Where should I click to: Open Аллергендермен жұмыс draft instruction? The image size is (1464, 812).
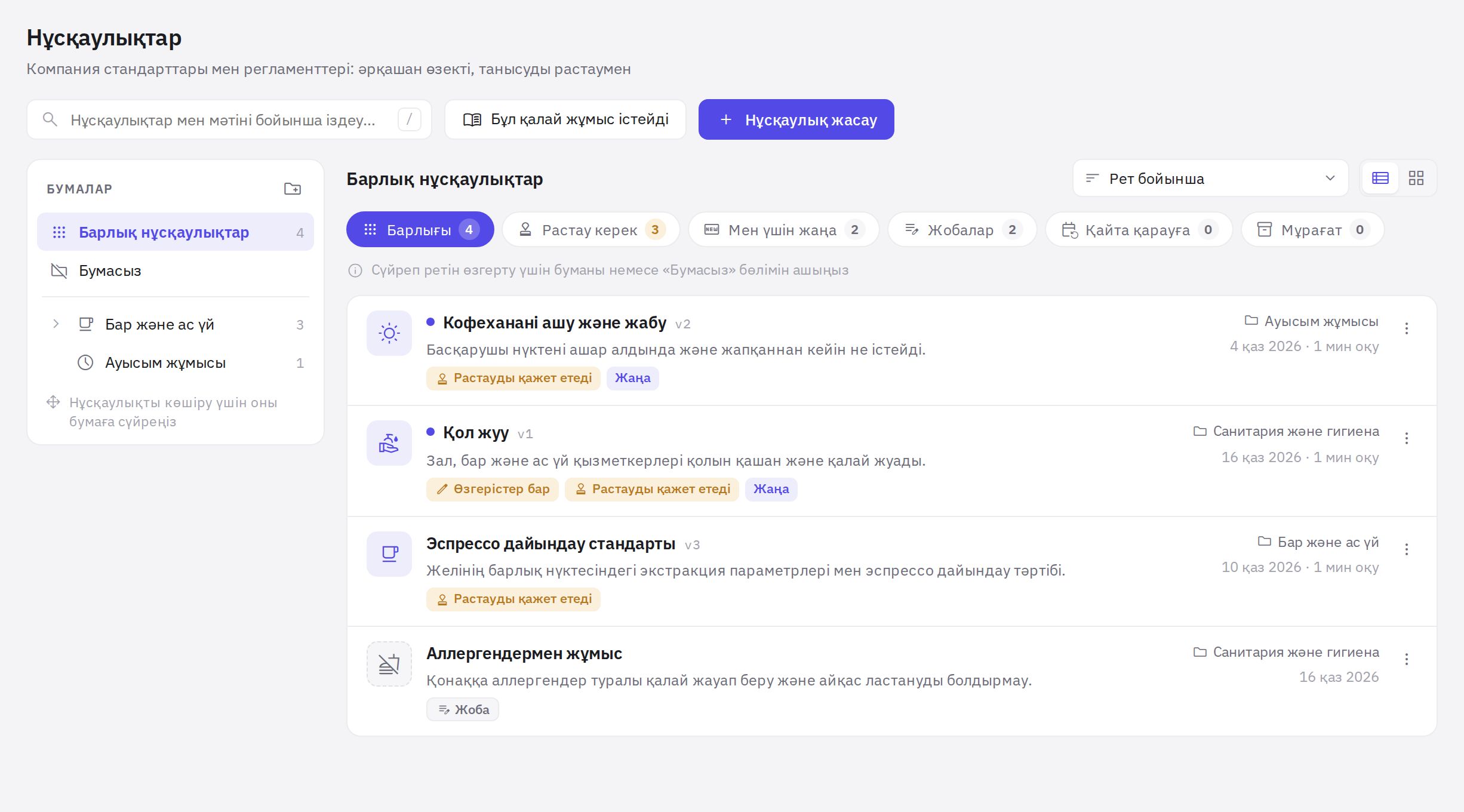524,653
